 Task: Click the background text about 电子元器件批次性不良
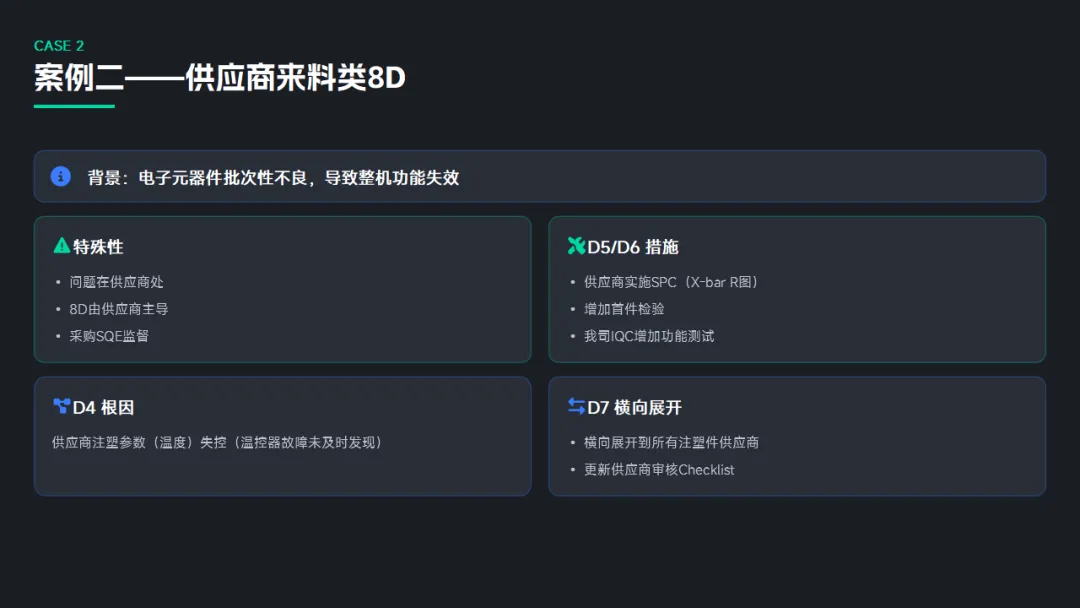pyautogui.click(x=273, y=178)
